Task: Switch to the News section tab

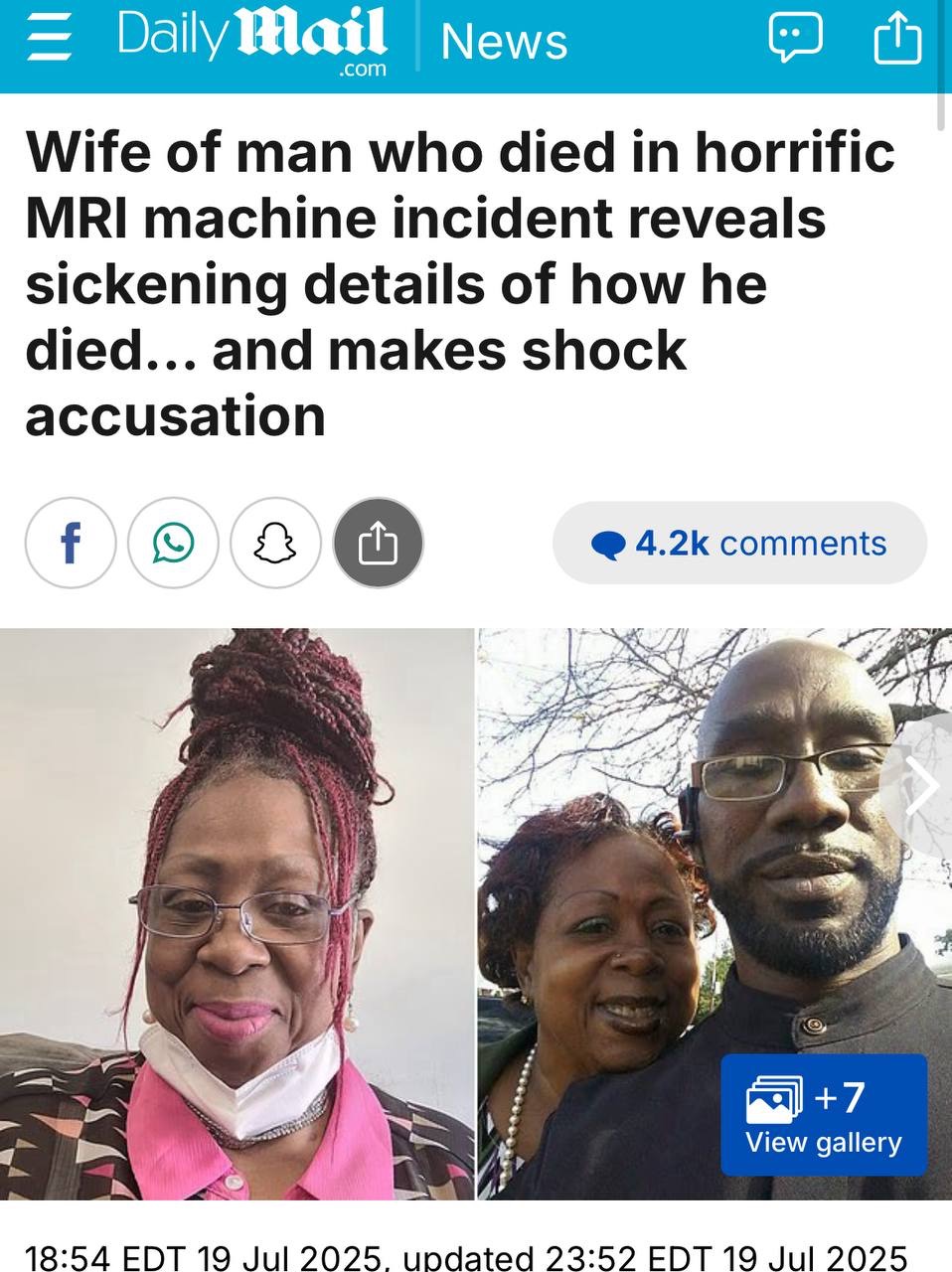Action: (504, 41)
